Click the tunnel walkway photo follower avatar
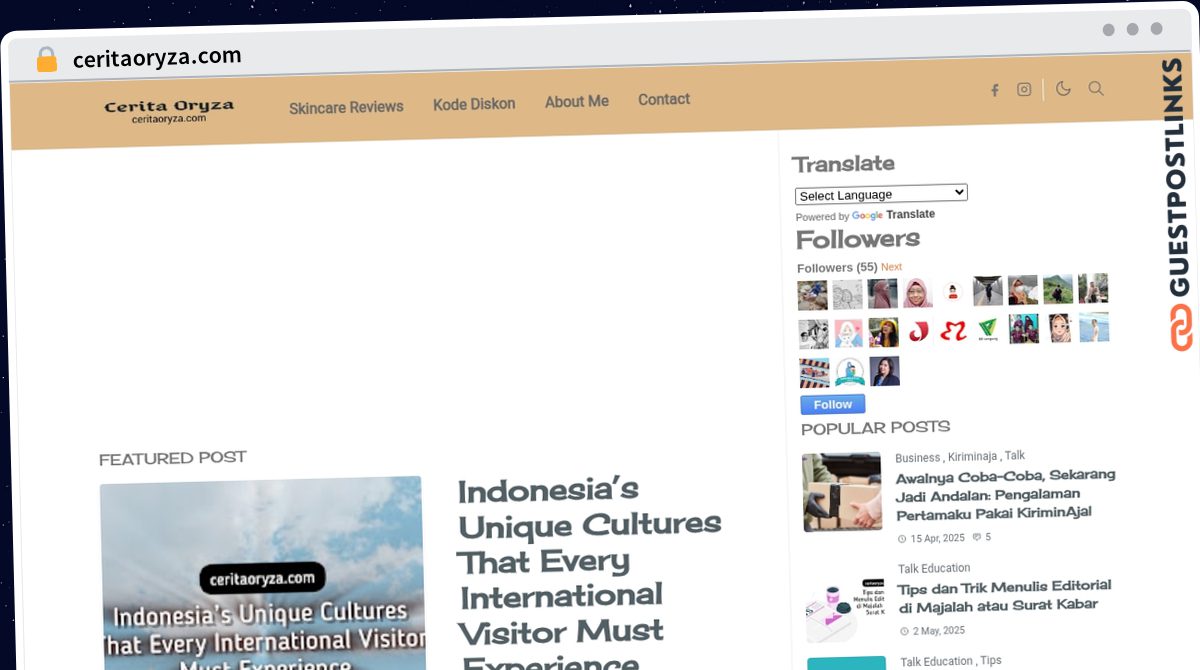 (988, 291)
